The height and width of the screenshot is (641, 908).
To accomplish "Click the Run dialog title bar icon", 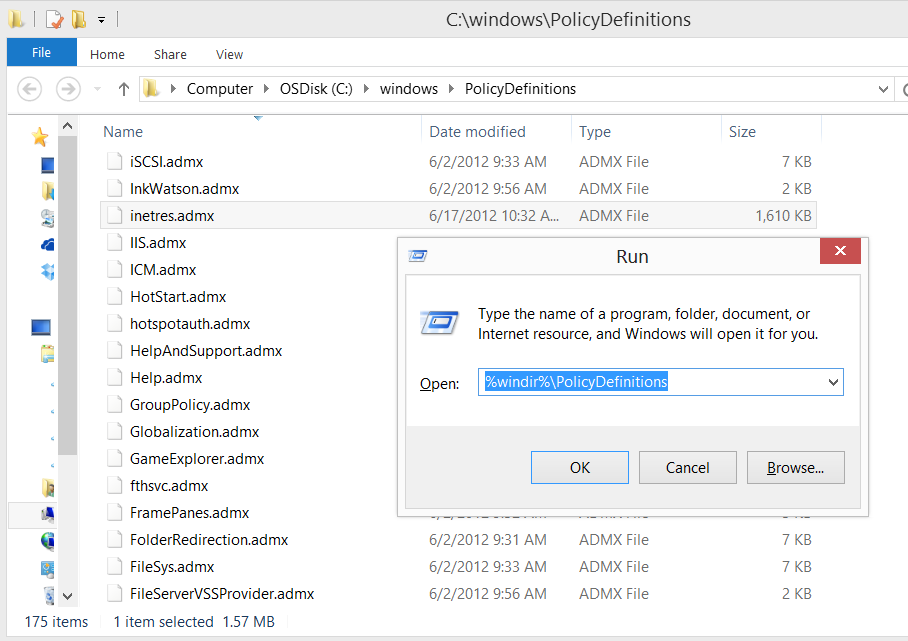I will [418, 256].
